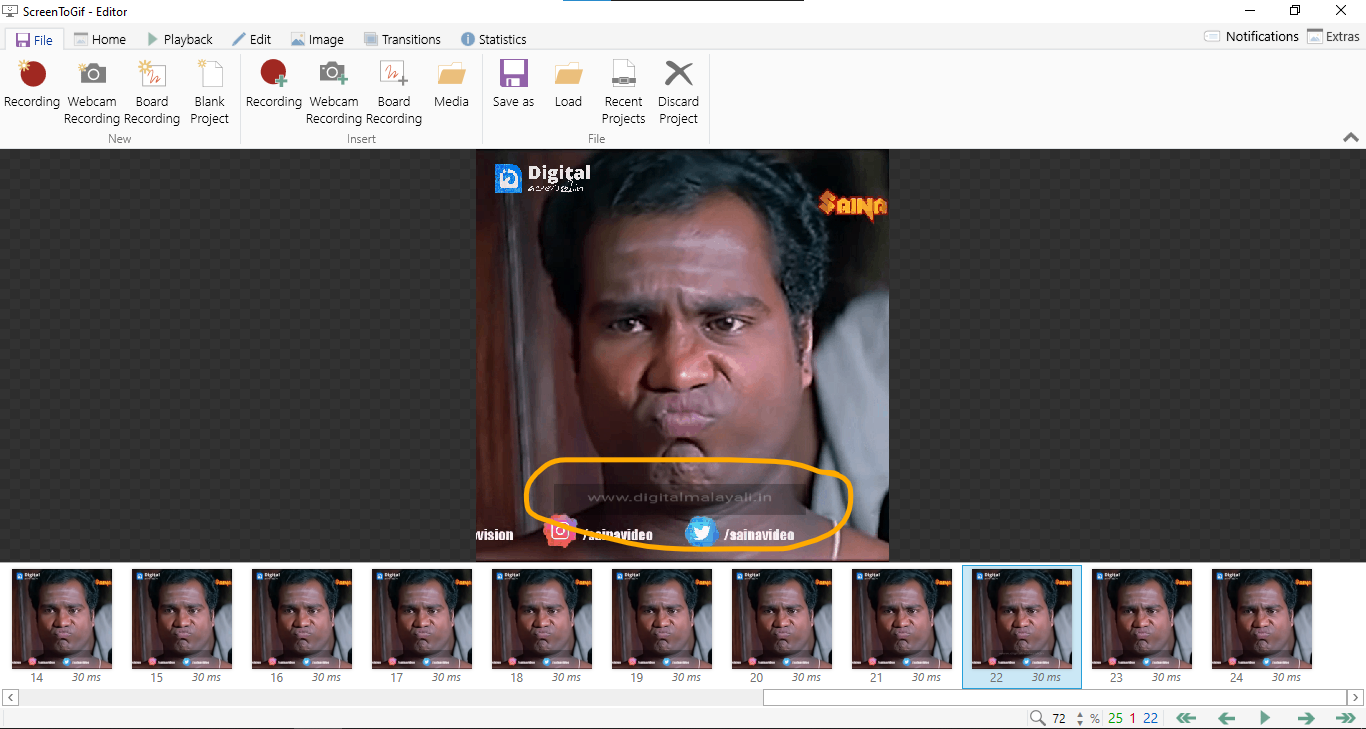
Task: Insert a Board Recording into the project
Action: pos(394,93)
